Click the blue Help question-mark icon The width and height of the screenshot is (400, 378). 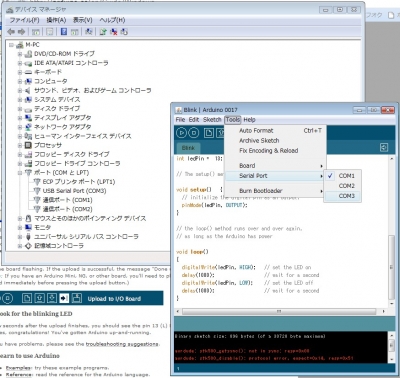64,32
